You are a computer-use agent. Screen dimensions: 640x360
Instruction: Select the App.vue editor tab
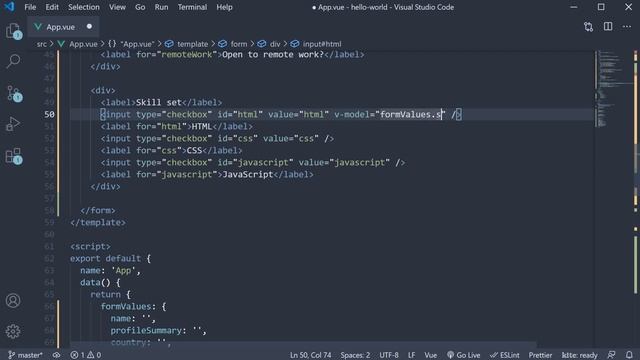click(63, 27)
